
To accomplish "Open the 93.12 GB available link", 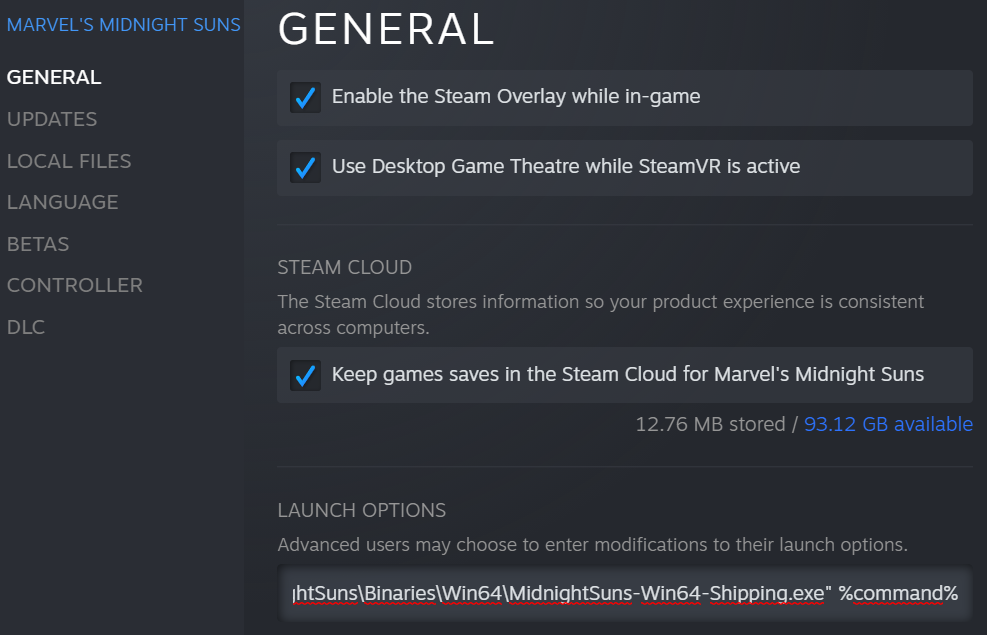I will [x=888, y=424].
